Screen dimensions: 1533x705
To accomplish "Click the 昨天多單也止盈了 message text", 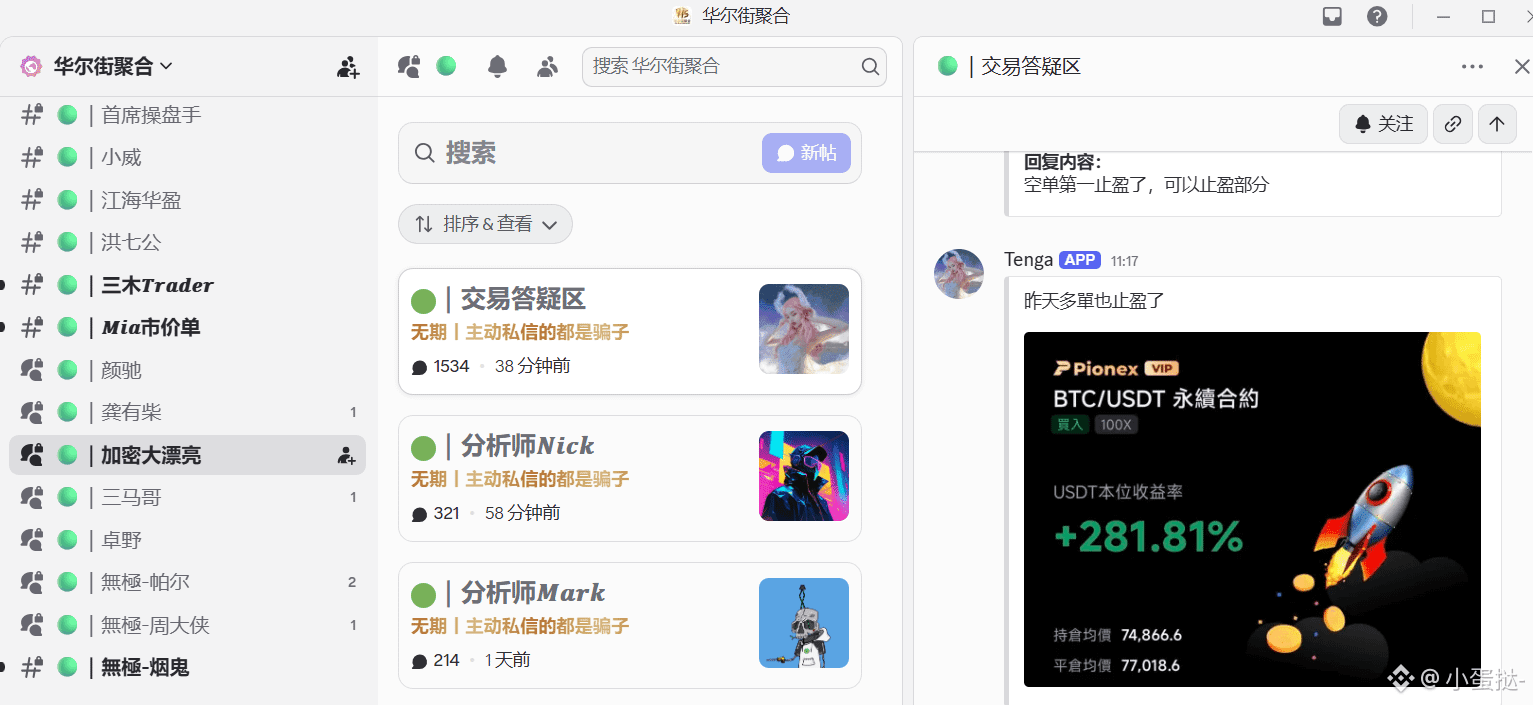I will click(1094, 300).
